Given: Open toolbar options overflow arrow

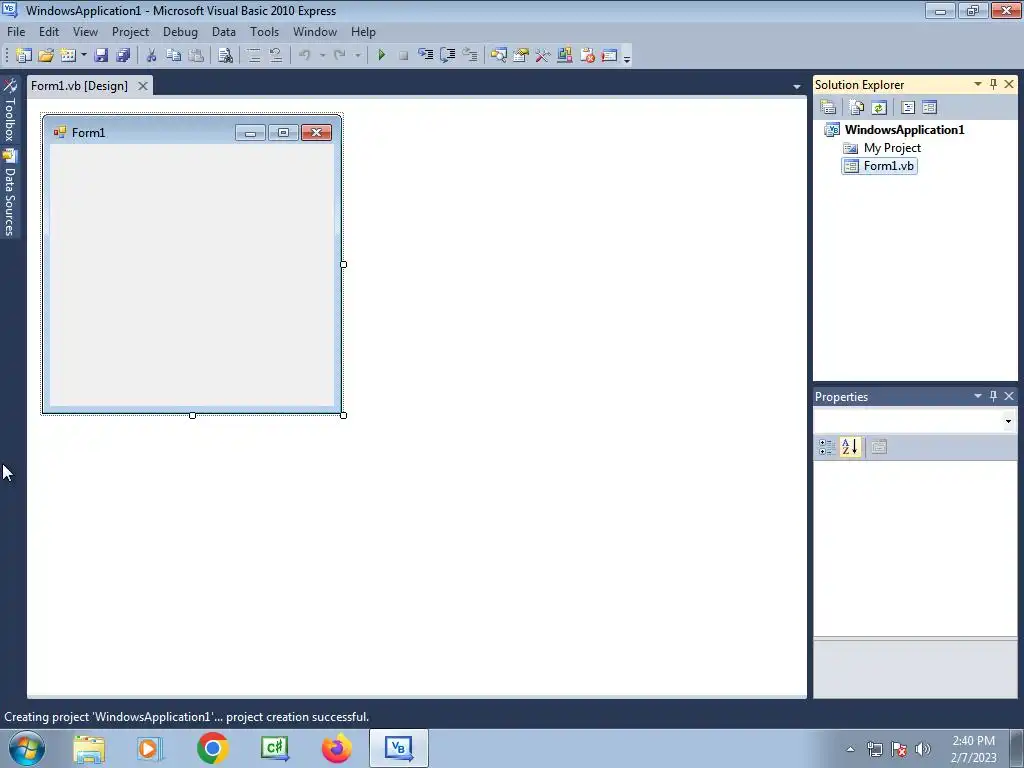Looking at the screenshot, I should point(627,57).
